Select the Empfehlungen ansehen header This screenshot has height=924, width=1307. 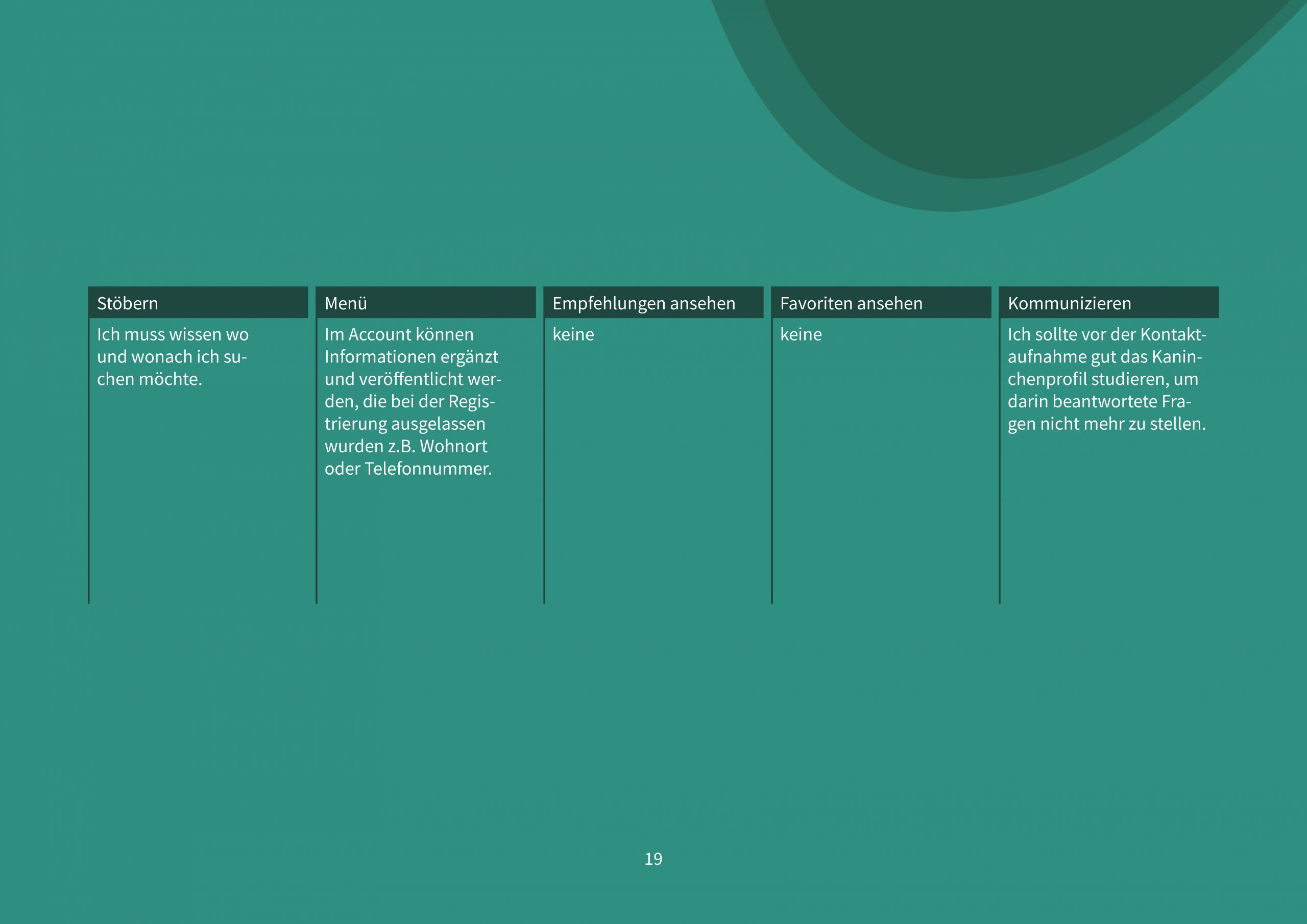point(643,303)
